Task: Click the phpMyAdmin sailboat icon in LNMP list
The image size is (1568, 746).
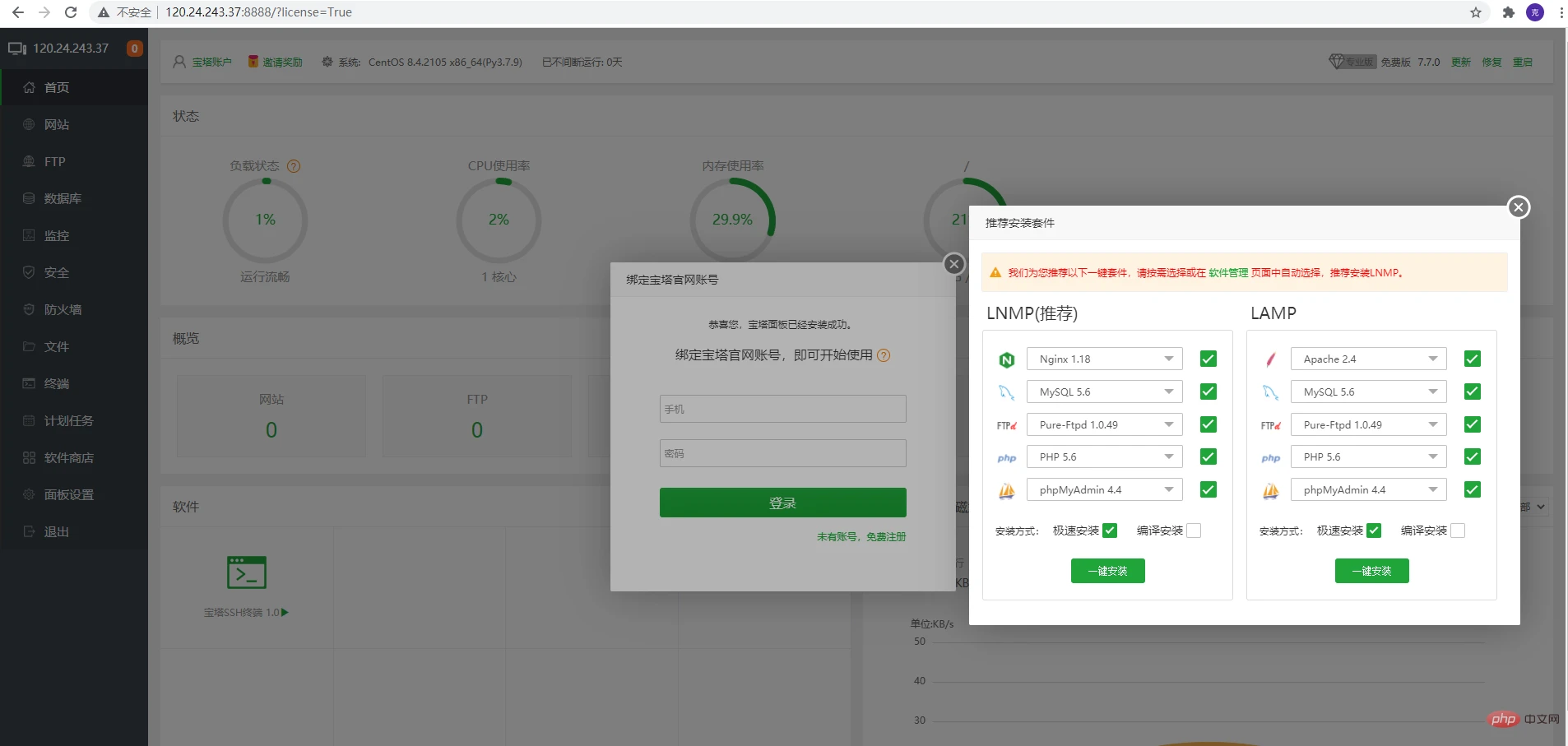Action: pos(1007,491)
